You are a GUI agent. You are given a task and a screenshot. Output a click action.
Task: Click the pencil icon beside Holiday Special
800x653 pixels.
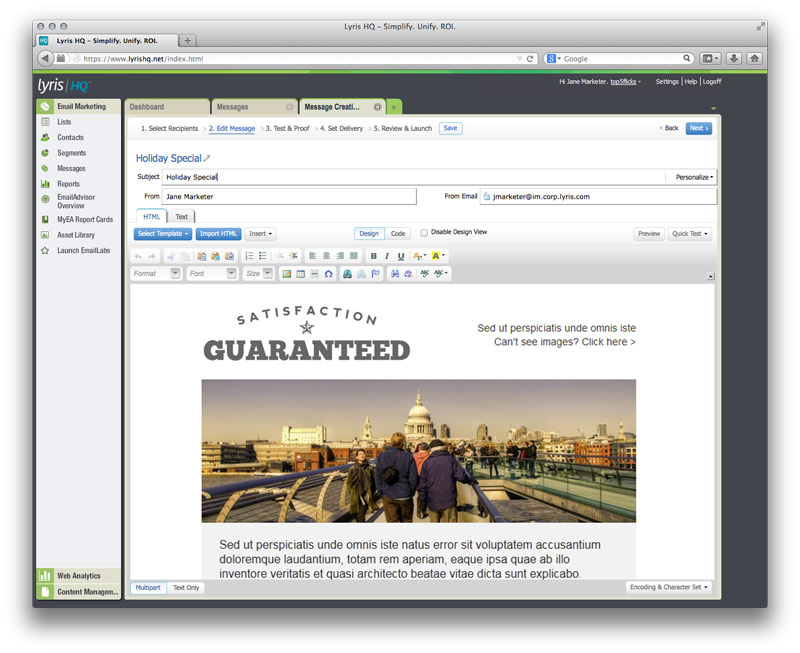pos(207,158)
